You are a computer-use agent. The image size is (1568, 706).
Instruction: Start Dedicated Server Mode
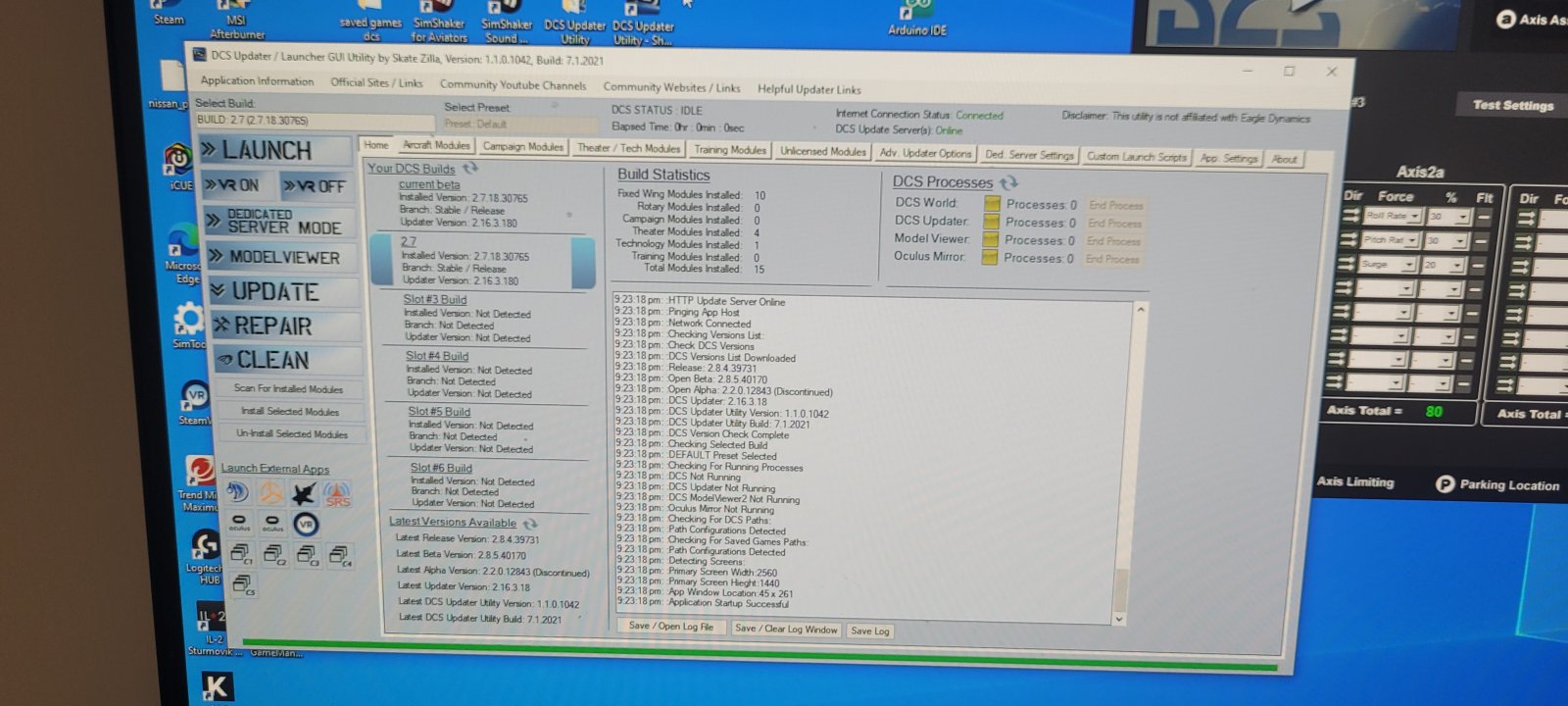pyautogui.click(x=278, y=221)
